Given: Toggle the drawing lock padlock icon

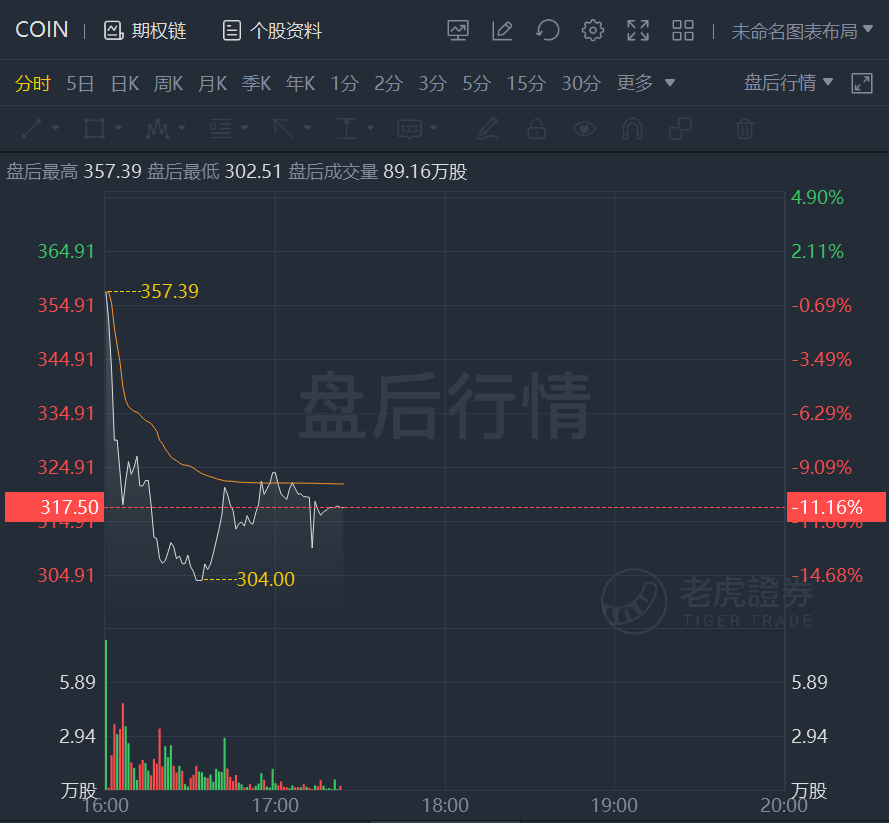Looking at the screenshot, I should [x=536, y=129].
